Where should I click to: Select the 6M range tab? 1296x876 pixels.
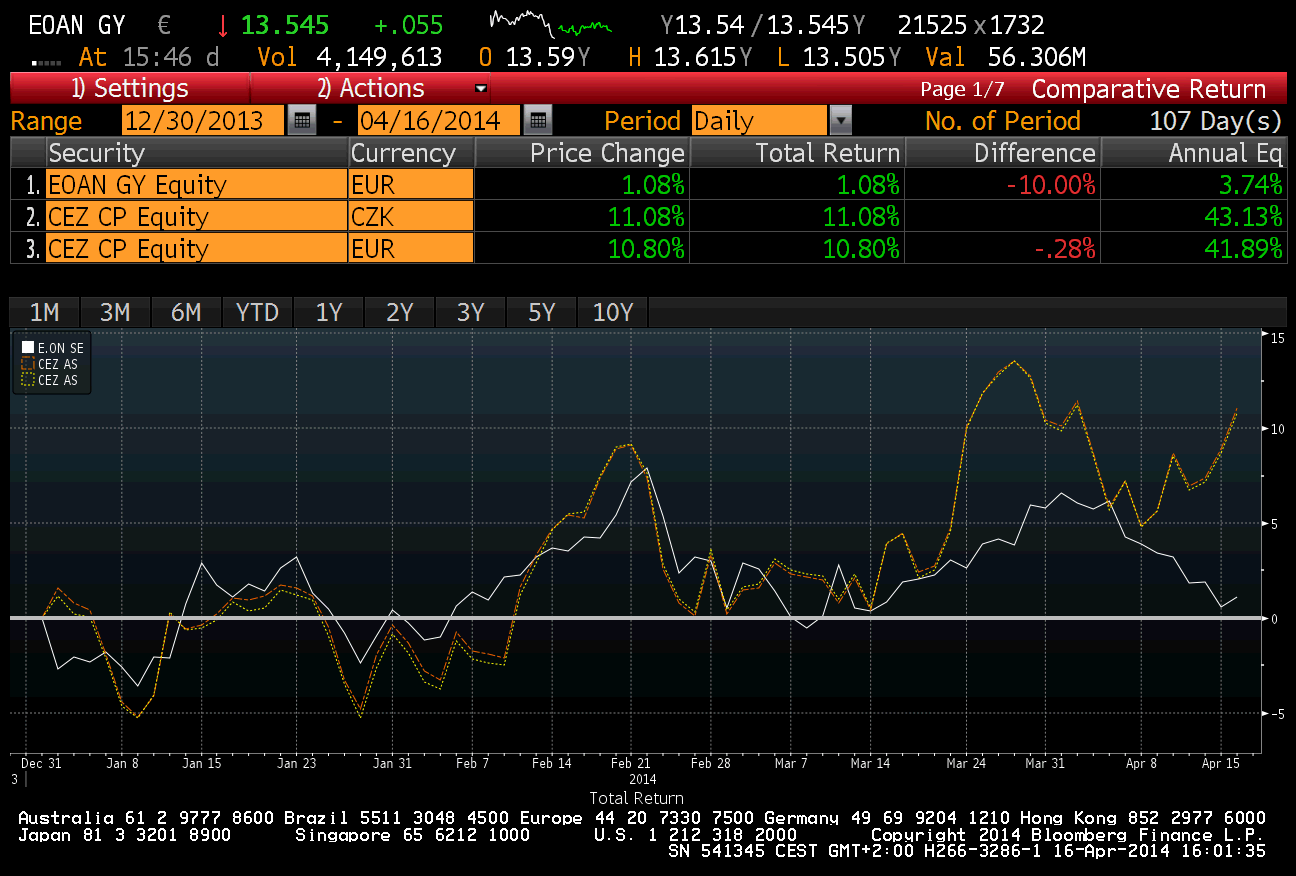click(x=186, y=312)
